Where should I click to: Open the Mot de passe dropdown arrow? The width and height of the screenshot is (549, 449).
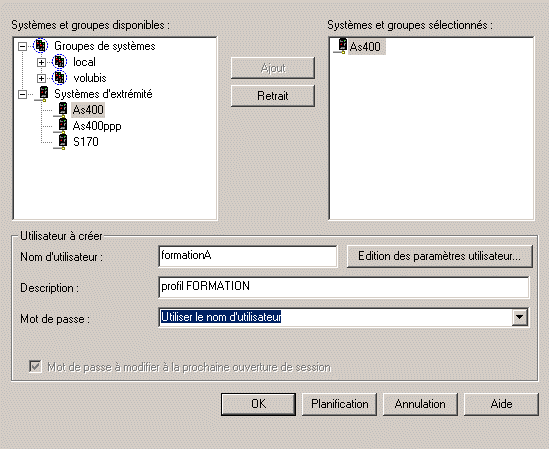coord(520,317)
